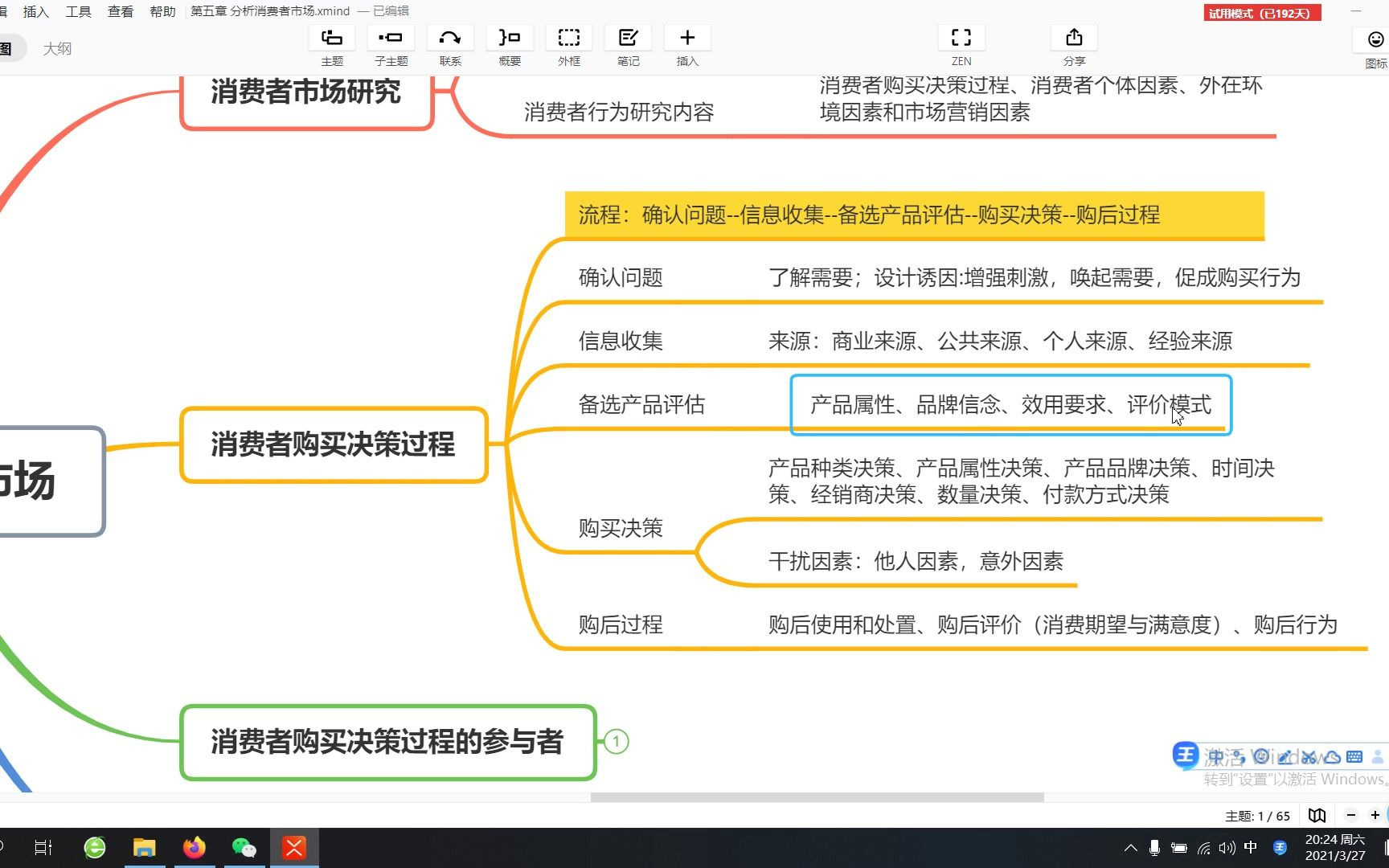Image resolution: width=1389 pixels, height=868 pixels.
Task: Zoom out with the minus button
Action: point(1351,815)
